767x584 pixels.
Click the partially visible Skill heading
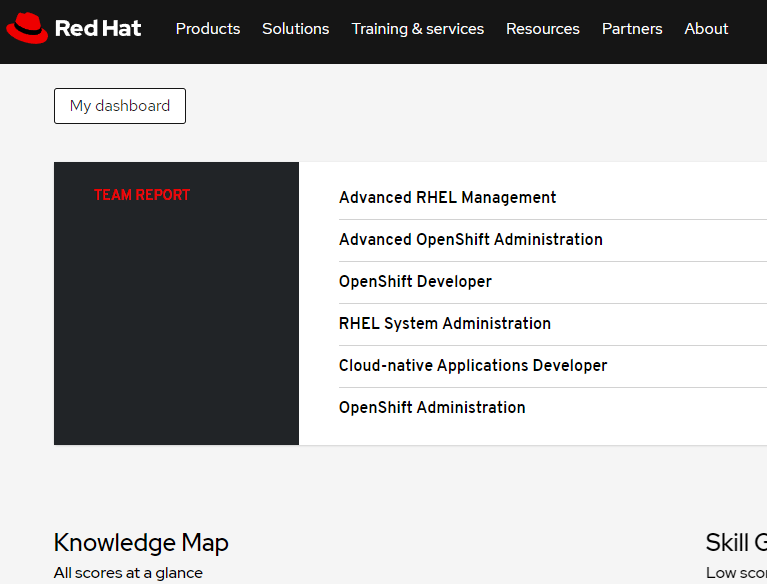pos(735,543)
